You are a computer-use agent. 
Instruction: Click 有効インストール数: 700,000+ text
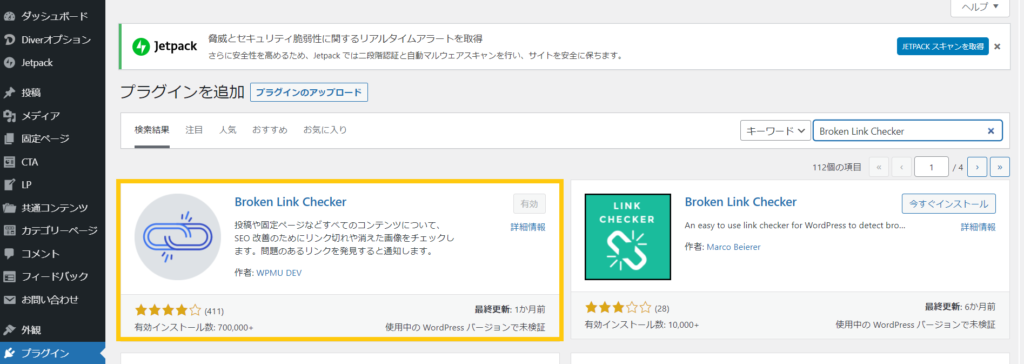[194, 326]
